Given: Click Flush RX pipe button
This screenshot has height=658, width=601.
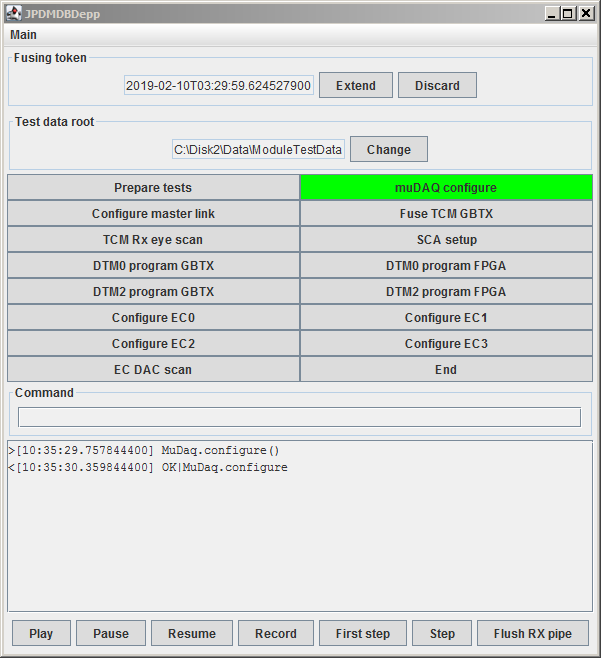Looking at the screenshot, I should 533,633.
